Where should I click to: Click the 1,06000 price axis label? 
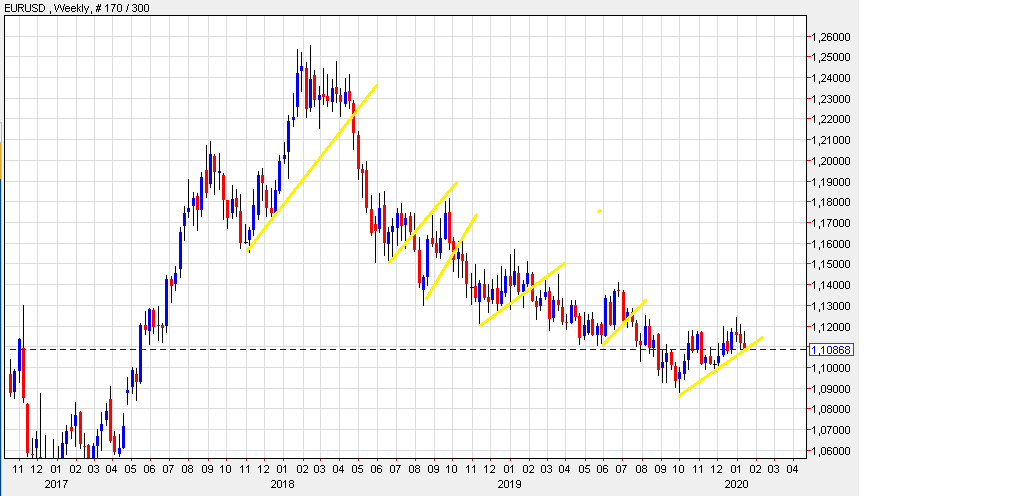831,450
